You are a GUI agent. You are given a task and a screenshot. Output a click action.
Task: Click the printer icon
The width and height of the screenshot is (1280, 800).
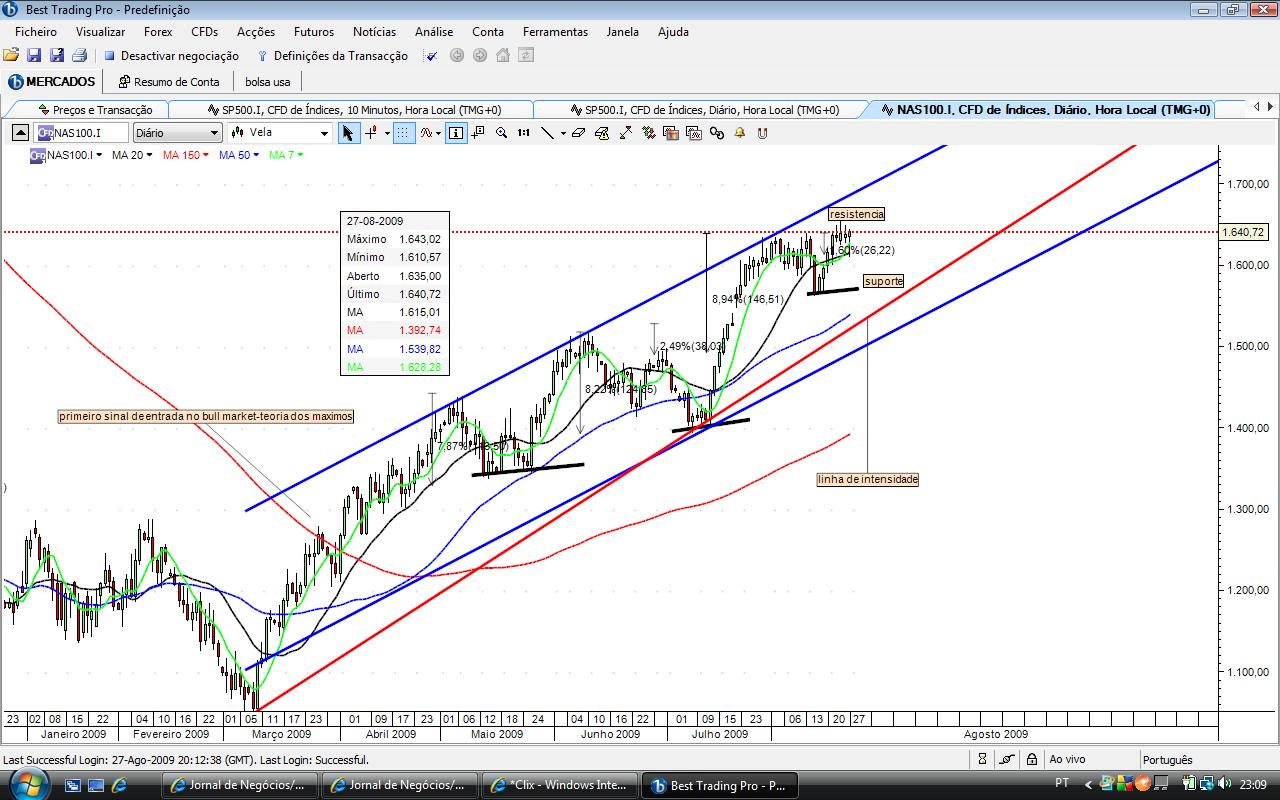click(x=79, y=55)
